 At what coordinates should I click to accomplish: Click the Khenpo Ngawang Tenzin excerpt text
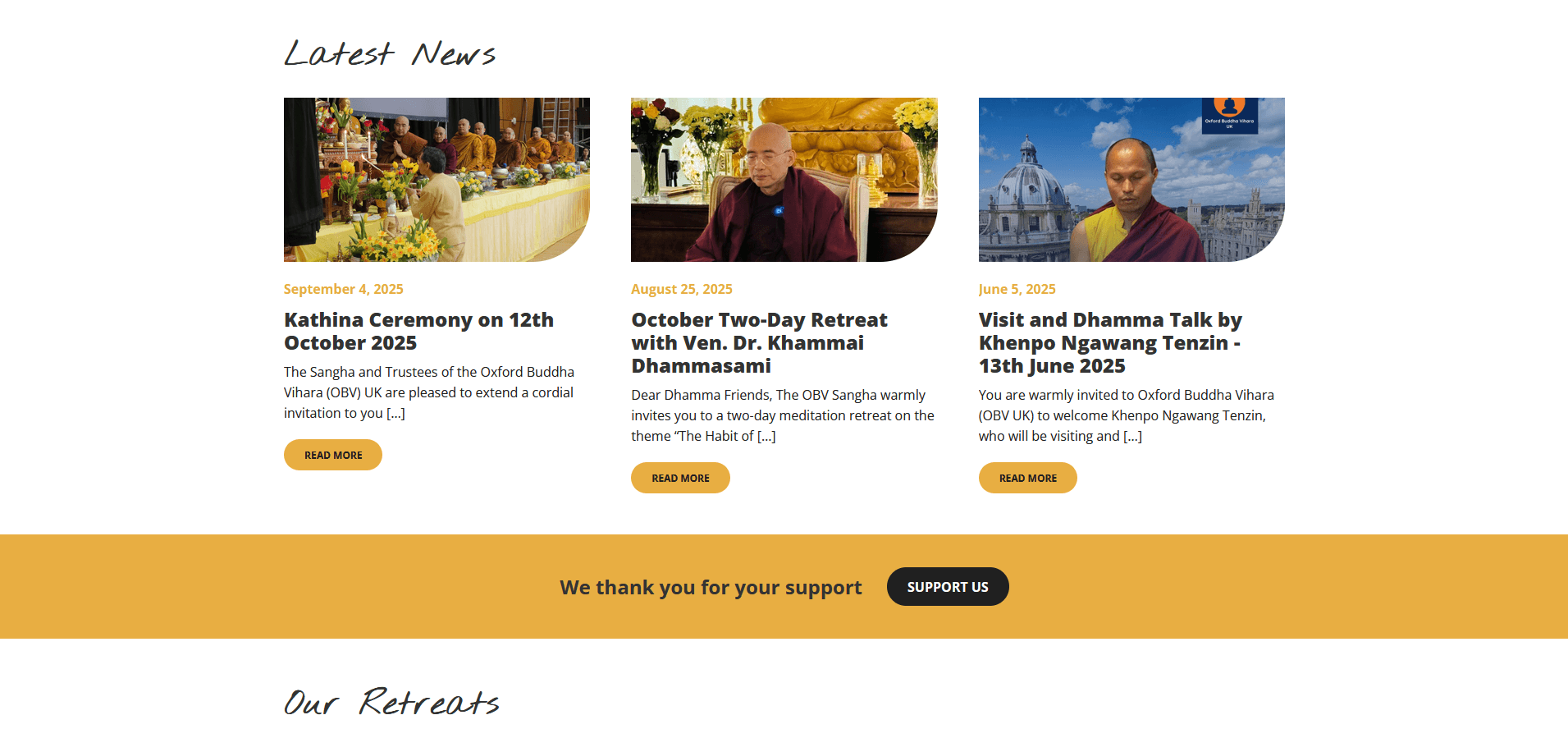[x=1127, y=415]
